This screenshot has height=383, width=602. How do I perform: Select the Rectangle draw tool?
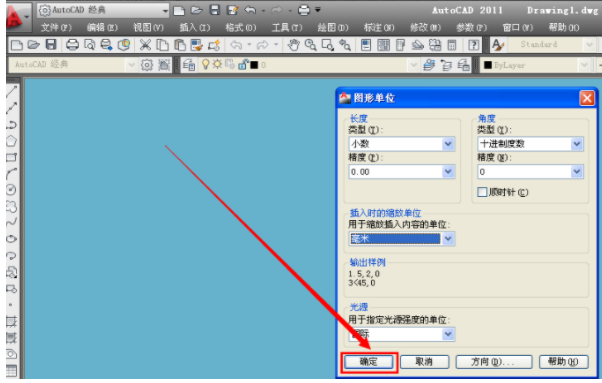coord(12,157)
